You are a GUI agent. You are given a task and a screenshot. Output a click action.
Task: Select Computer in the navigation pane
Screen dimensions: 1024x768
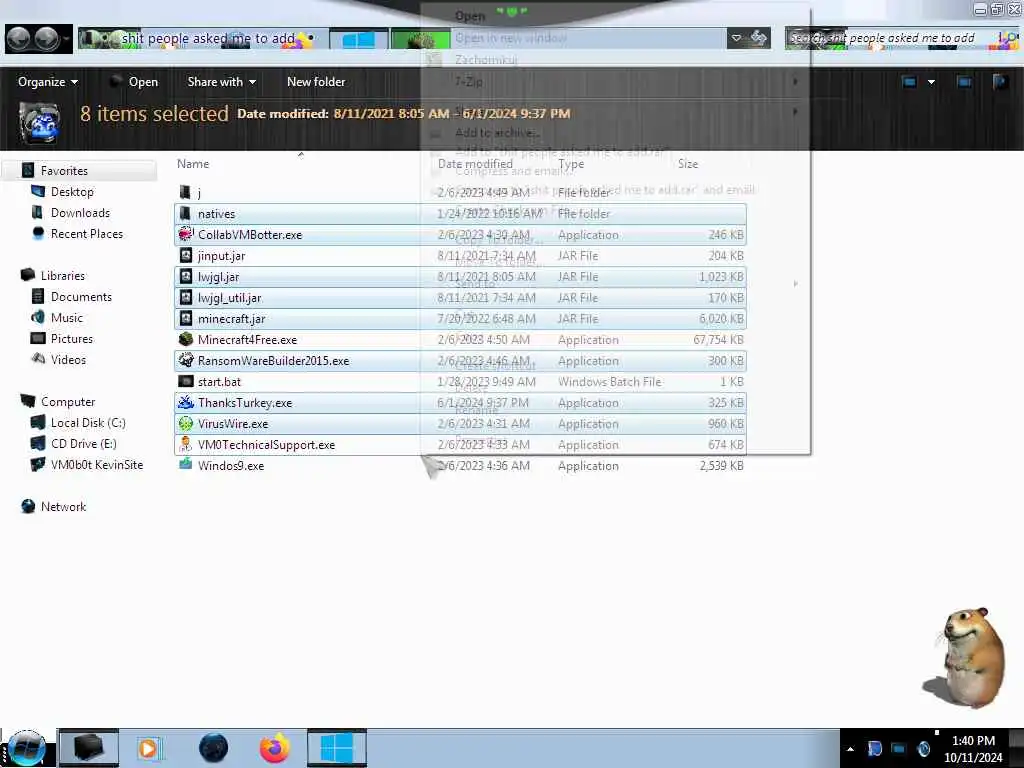click(68, 402)
